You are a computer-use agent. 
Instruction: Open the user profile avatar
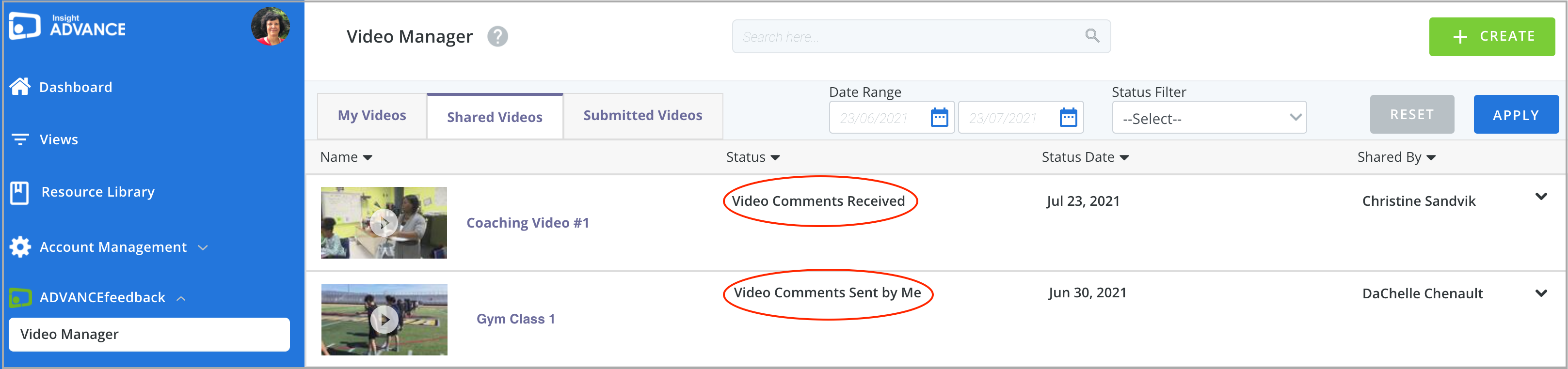(x=270, y=26)
